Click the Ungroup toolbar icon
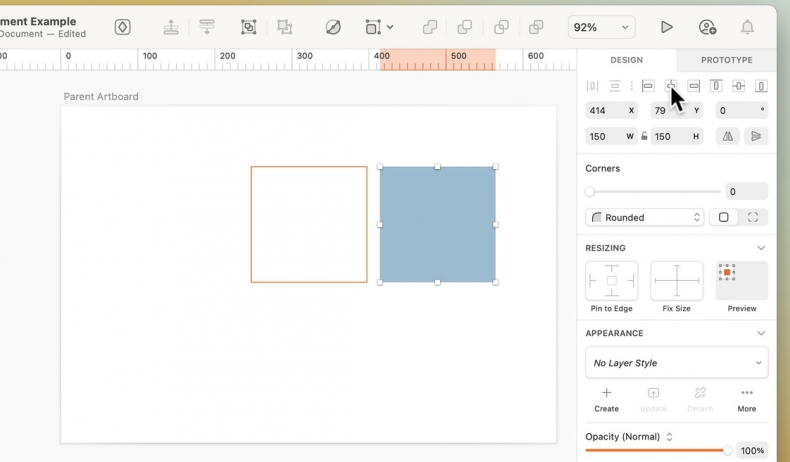 click(285, 27)
